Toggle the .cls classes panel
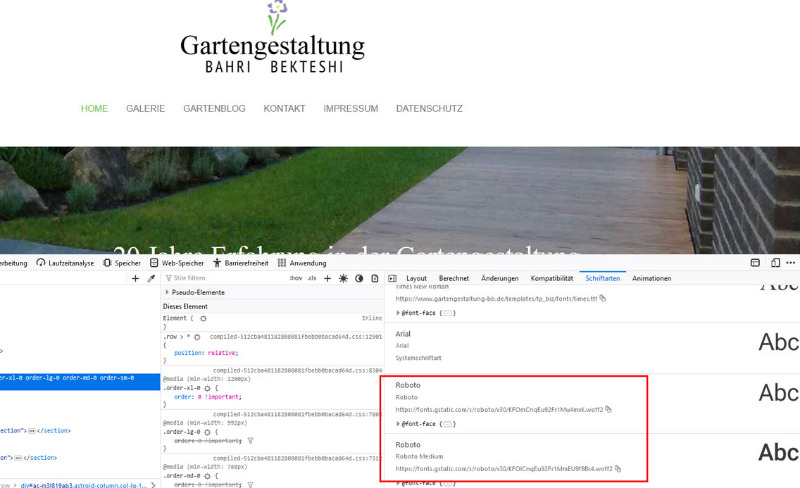 click(312, 278)
